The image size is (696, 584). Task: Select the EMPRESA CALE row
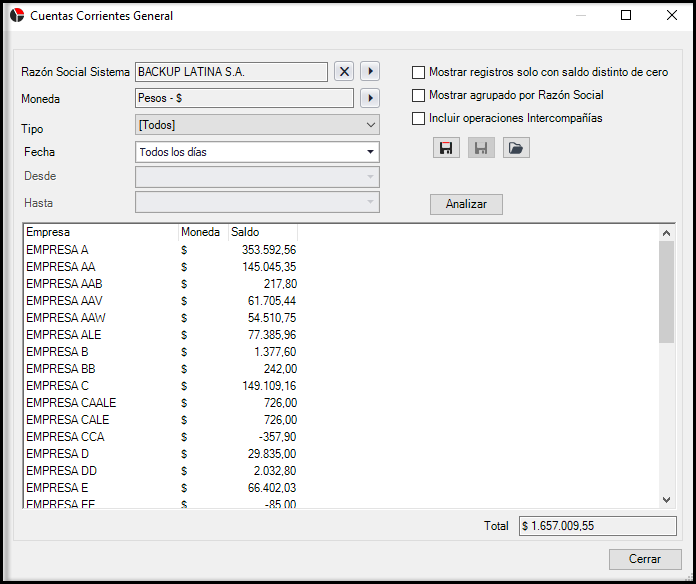[161, 420]
